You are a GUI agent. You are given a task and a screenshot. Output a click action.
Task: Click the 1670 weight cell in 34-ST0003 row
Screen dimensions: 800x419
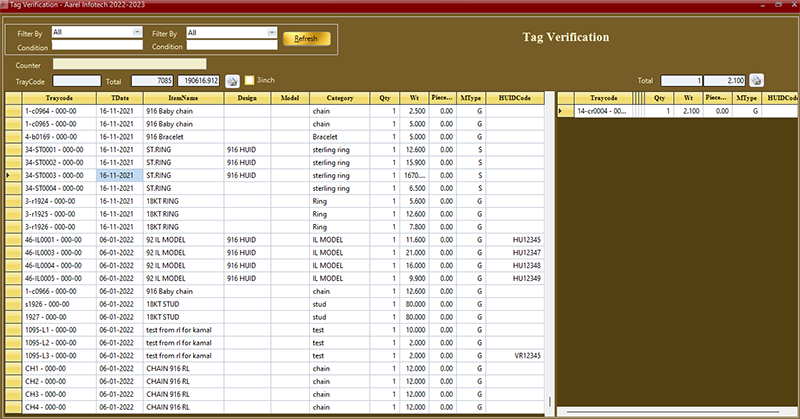click(413, 175)
